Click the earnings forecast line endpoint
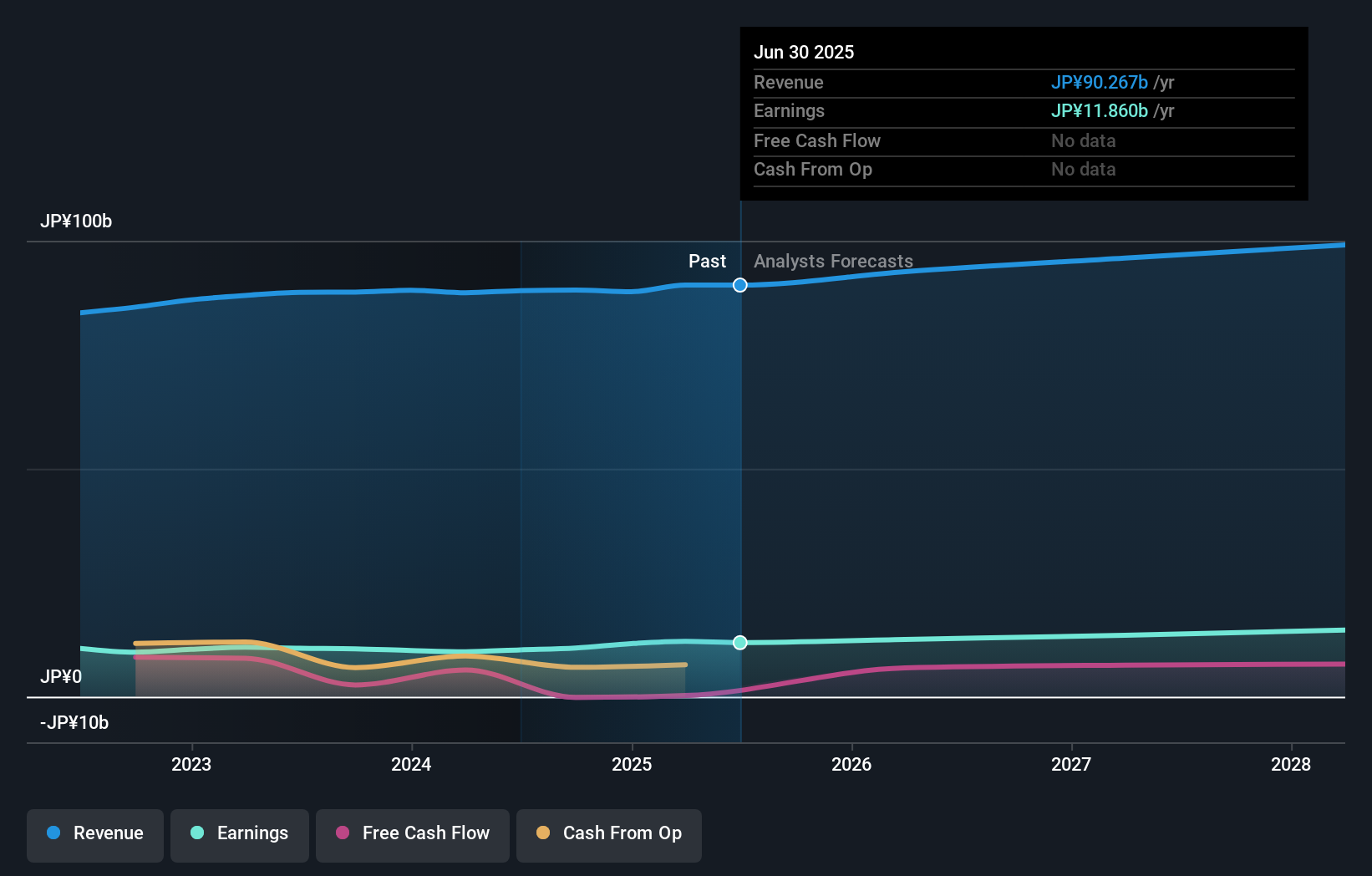1372x876 pixels. click(x=1343, y=629)
